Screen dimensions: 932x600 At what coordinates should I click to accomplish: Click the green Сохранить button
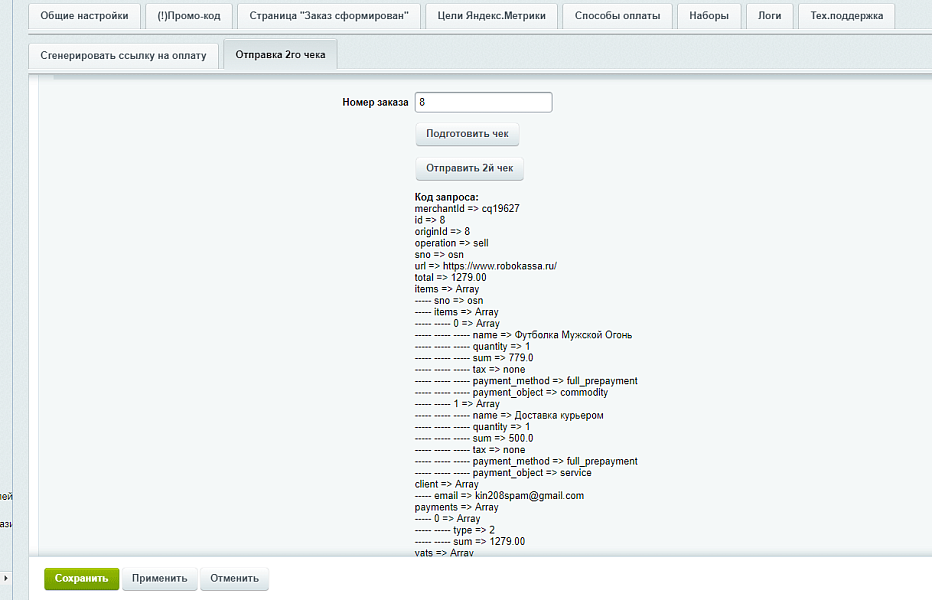click(81, 578)
